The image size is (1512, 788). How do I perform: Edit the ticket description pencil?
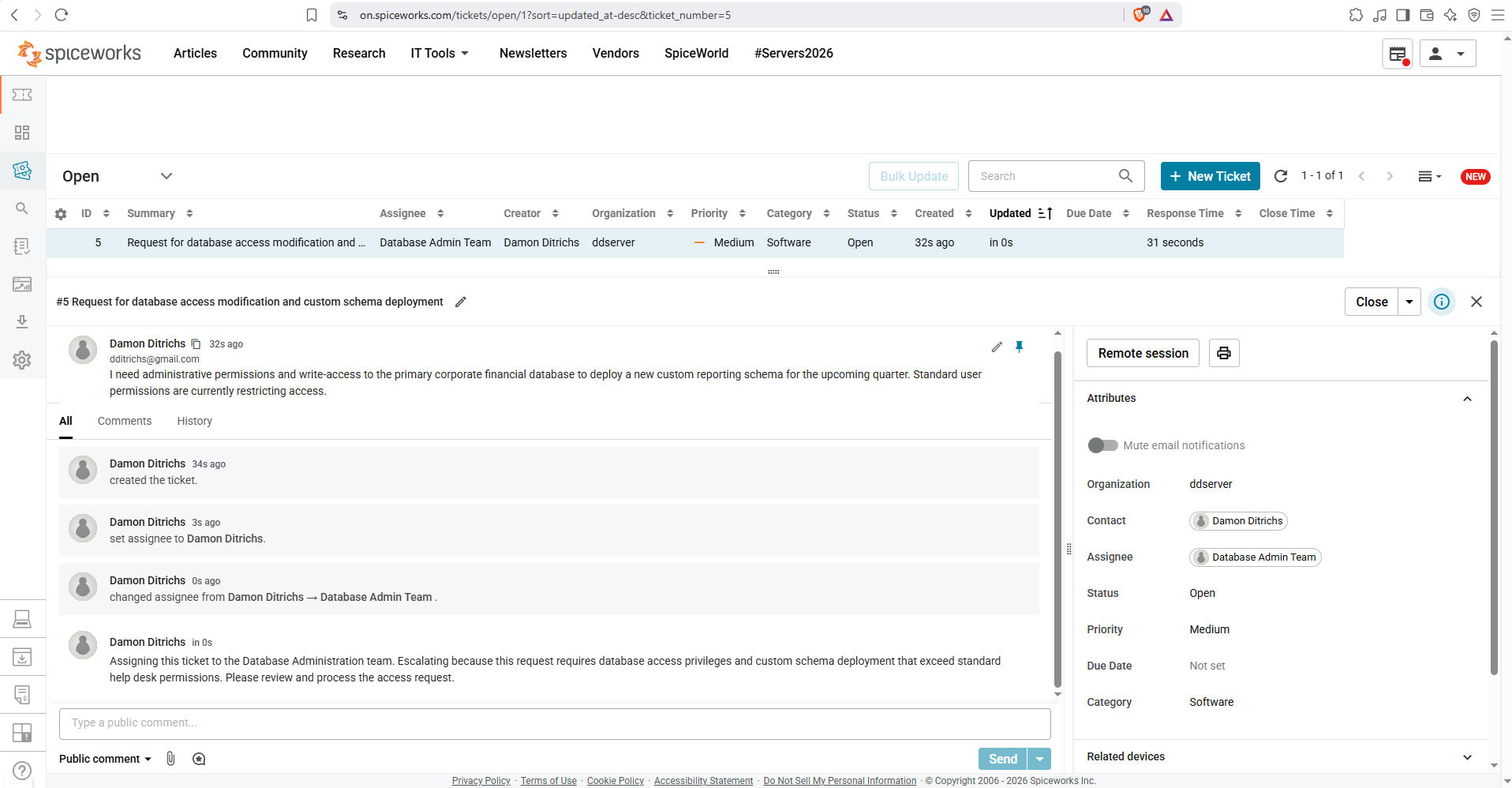coord(997,347)
